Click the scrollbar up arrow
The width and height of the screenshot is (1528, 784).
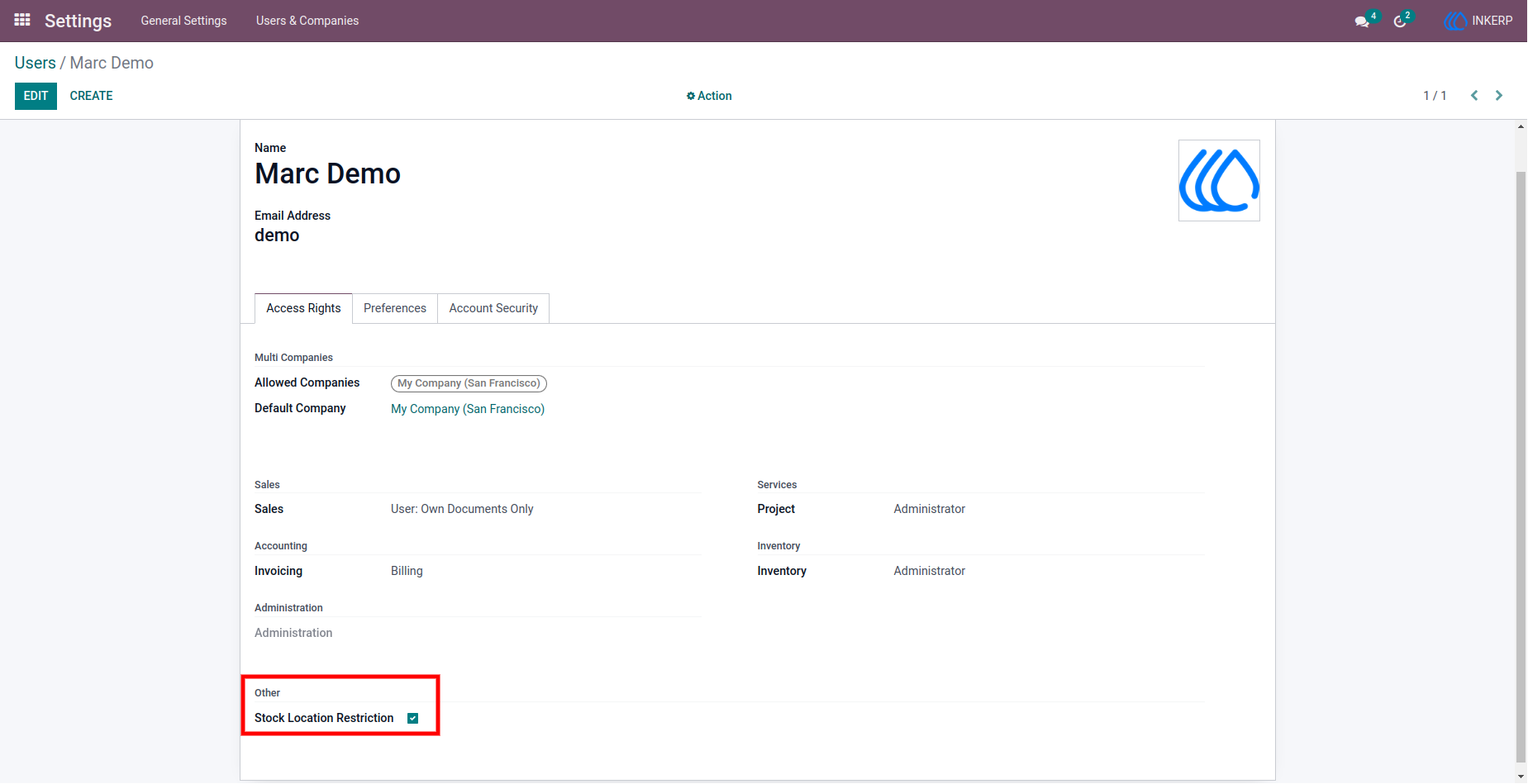(1521, 126)
